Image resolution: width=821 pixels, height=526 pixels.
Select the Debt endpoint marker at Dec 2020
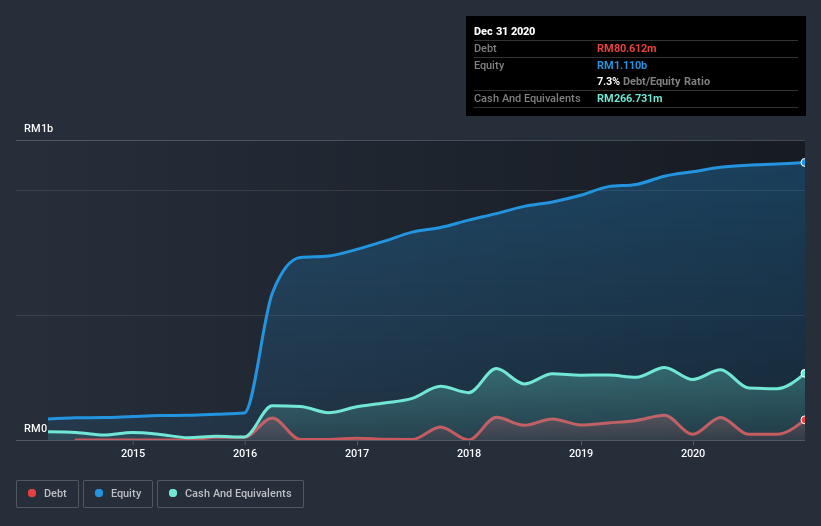click(x=804, y=420)
